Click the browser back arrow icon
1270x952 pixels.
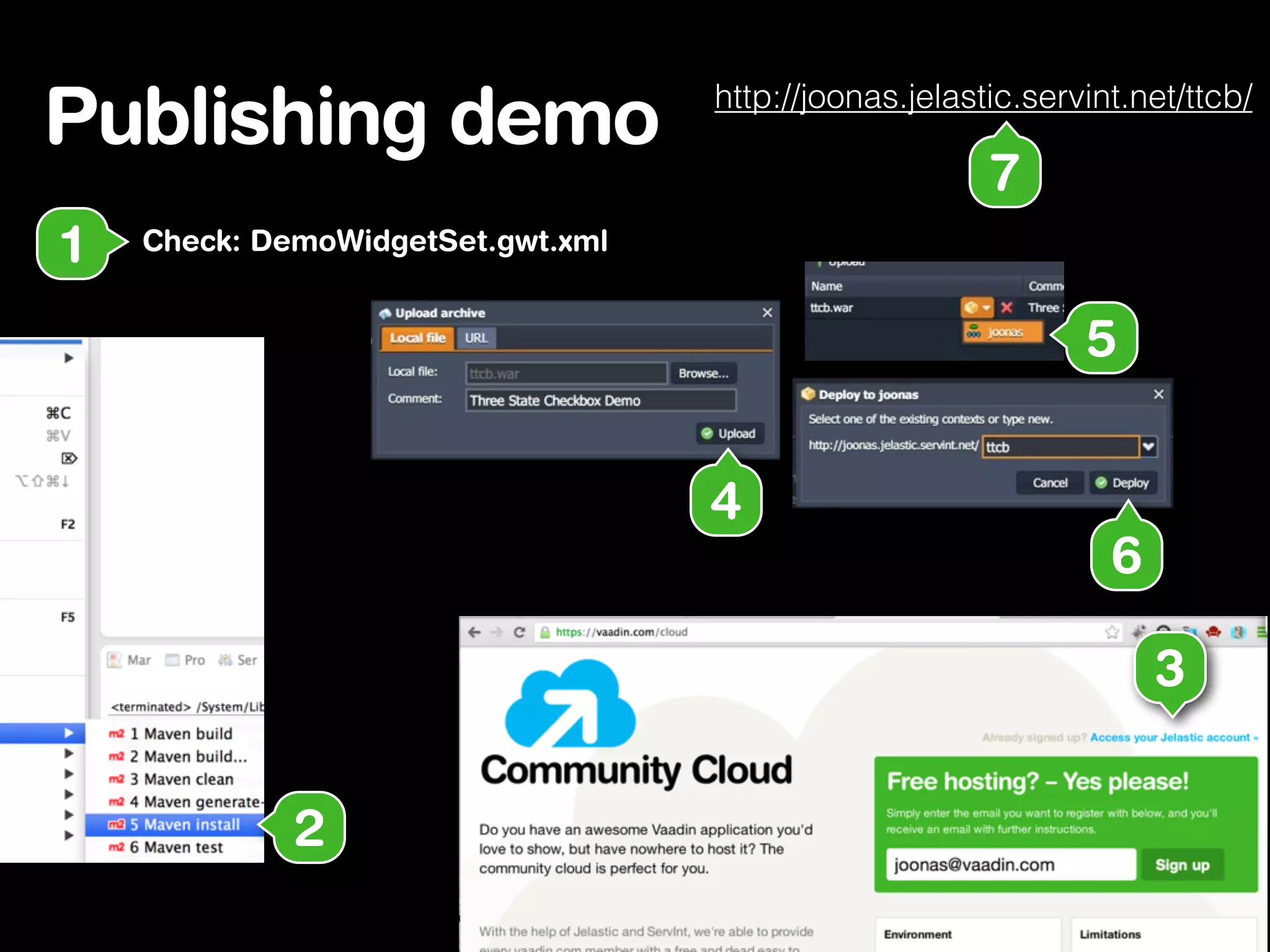point(474,632)
